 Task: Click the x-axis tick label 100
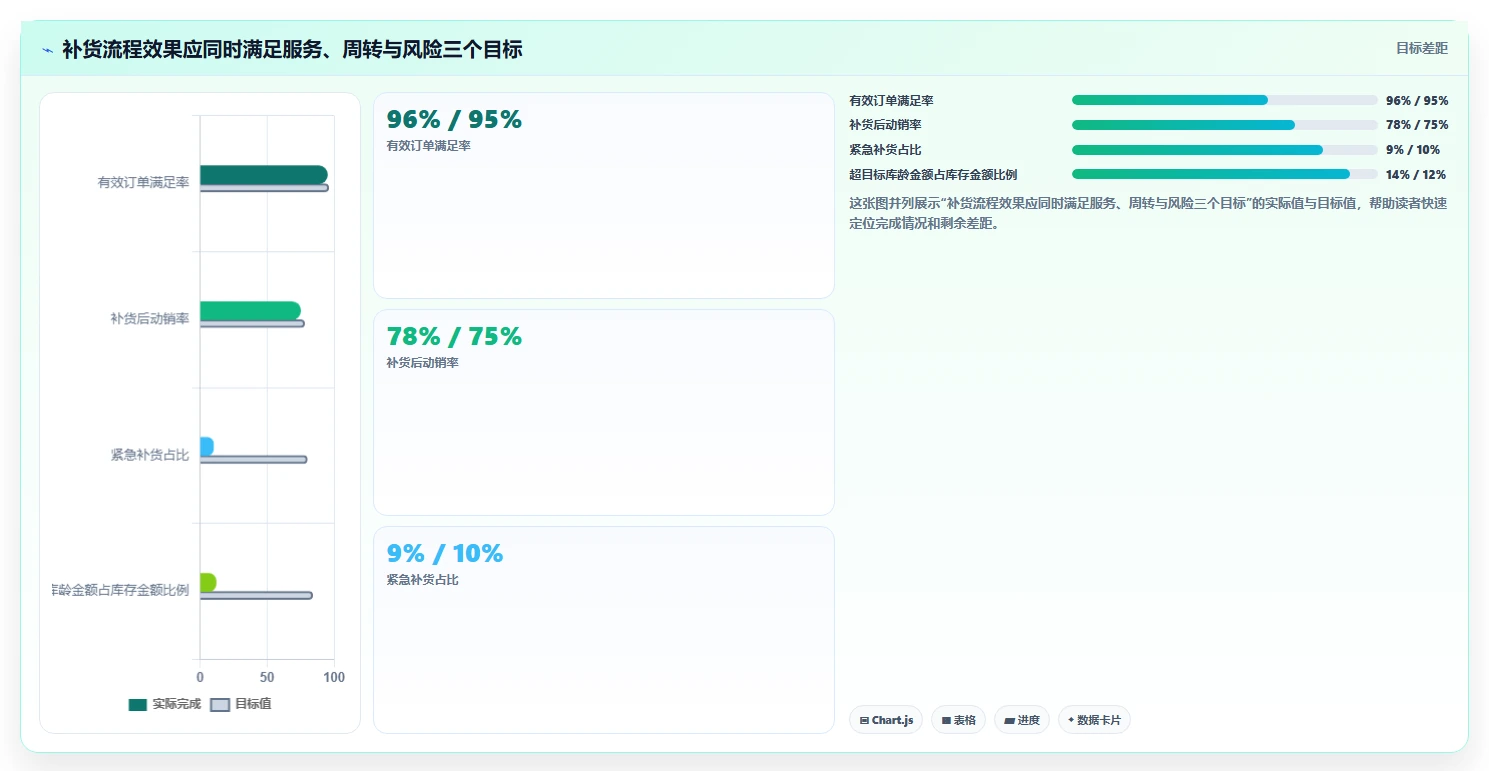pyautogui.click(x=334, y=677)
